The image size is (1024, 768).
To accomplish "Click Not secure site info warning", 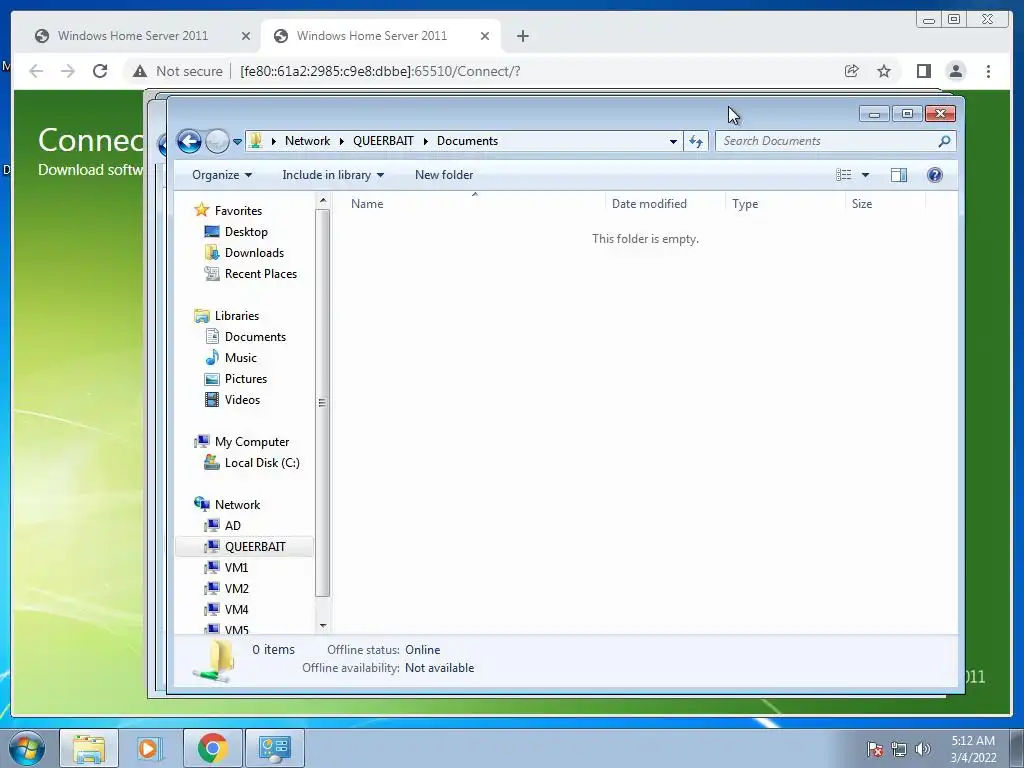I will point(178,71).
